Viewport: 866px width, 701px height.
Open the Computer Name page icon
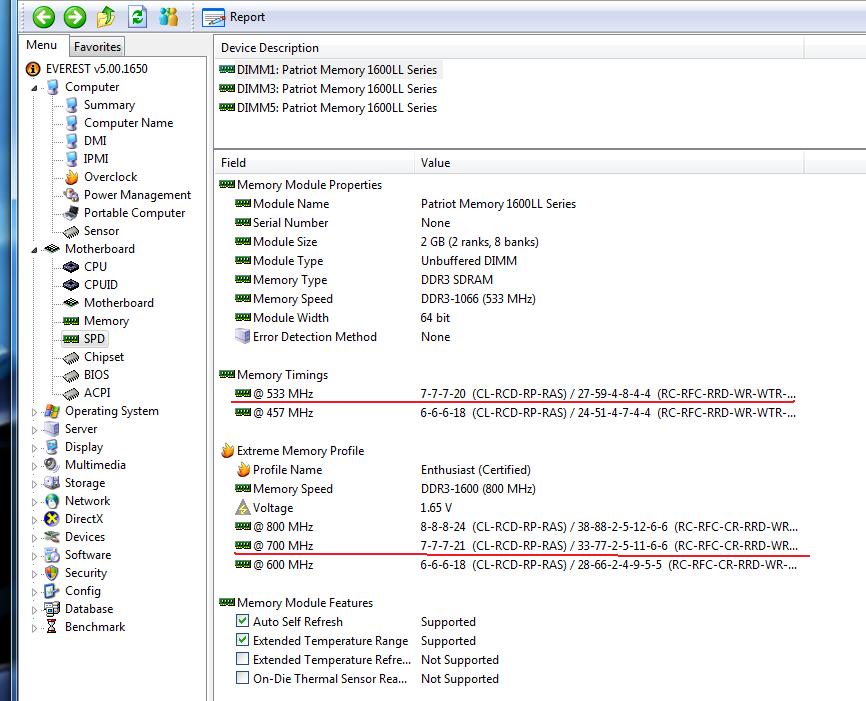(71, 123)
